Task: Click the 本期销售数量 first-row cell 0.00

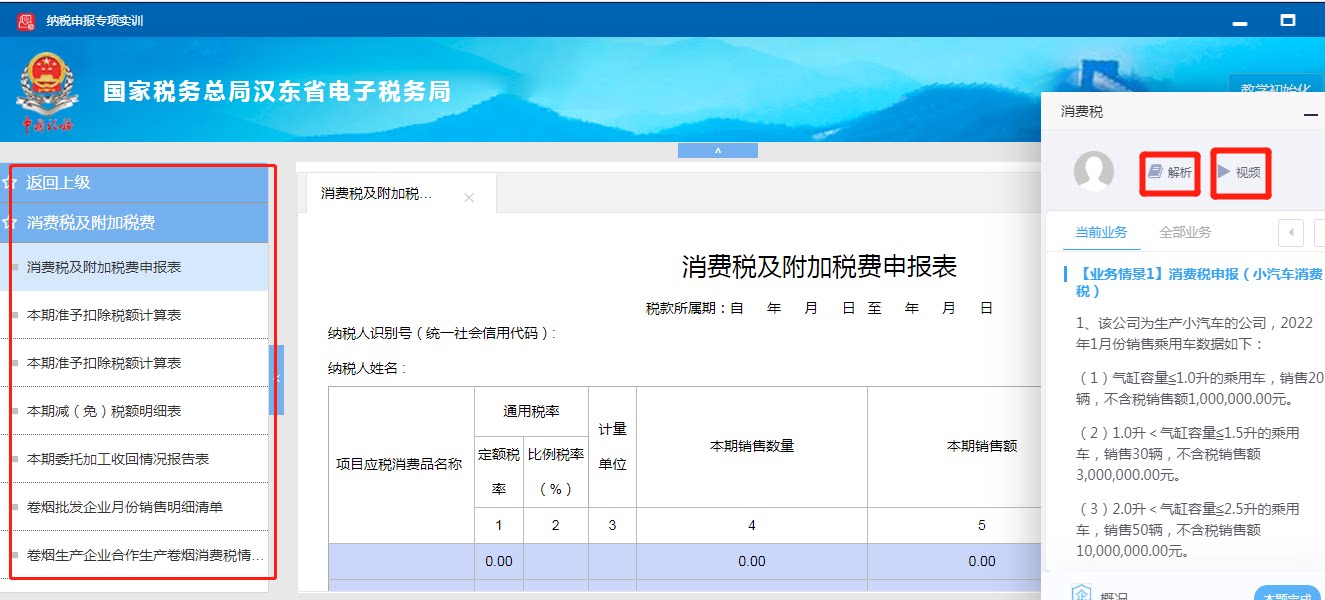Action: 752,561
